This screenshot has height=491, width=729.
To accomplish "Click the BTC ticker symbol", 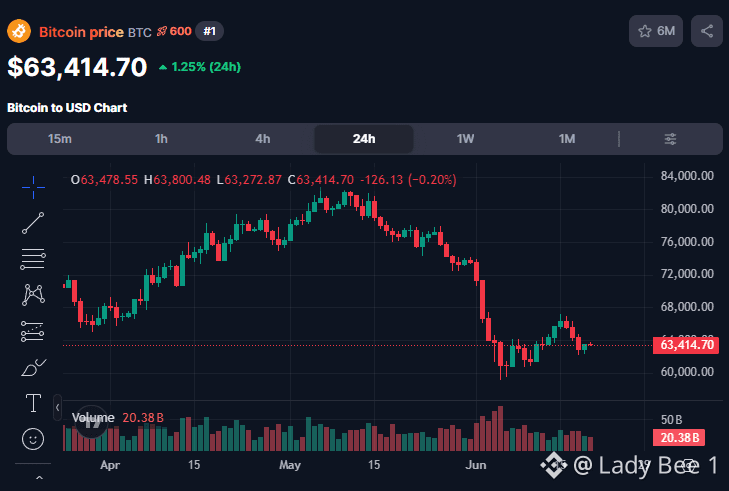I will point(140,33).
